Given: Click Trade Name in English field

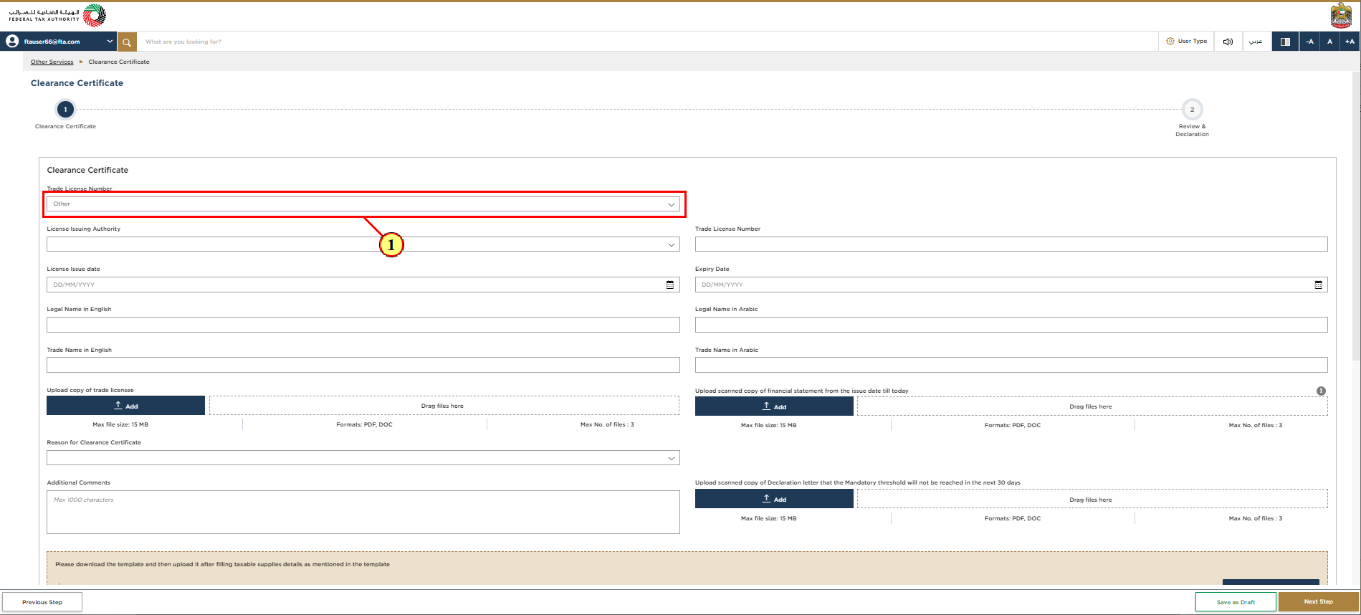Looking at the screenshot, I should pyautogui.click(x=363, y=365).
